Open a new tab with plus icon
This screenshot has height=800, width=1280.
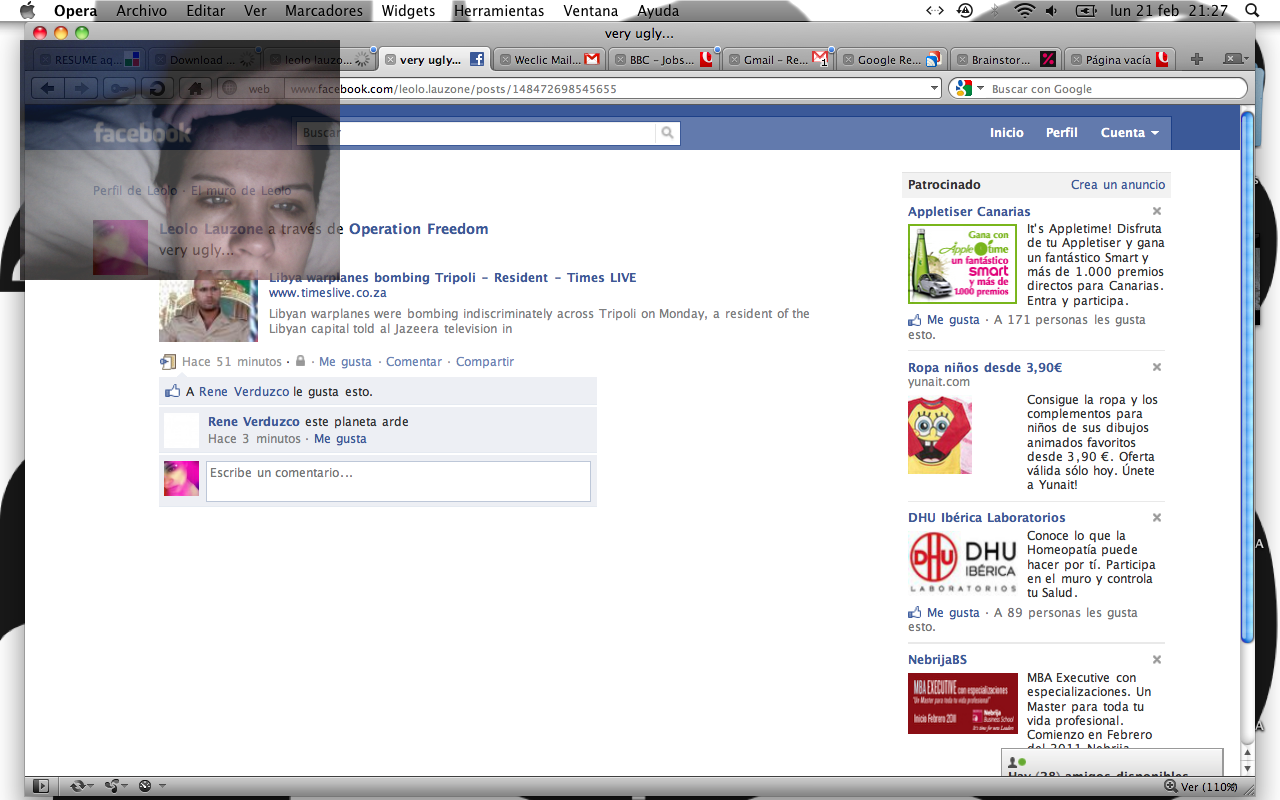[1196, 60]
